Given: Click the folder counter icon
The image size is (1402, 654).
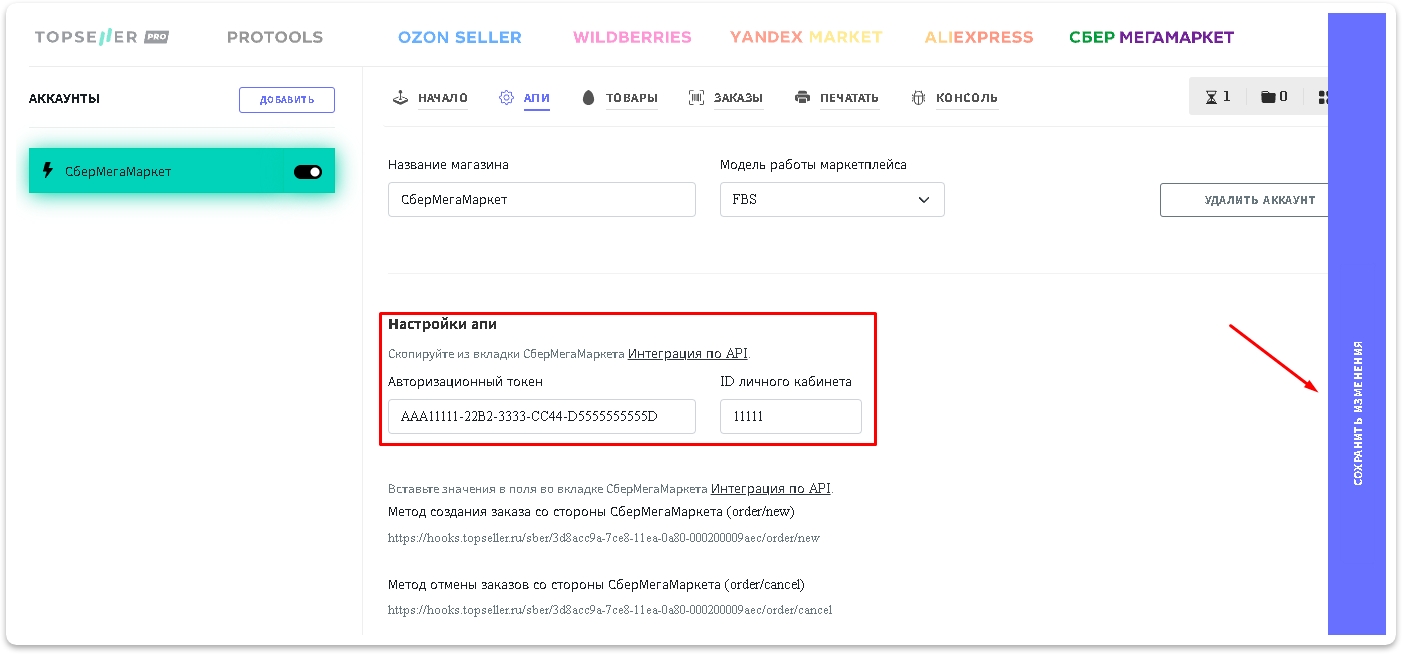Looking at the screenshot, I should click(1268, 97).
